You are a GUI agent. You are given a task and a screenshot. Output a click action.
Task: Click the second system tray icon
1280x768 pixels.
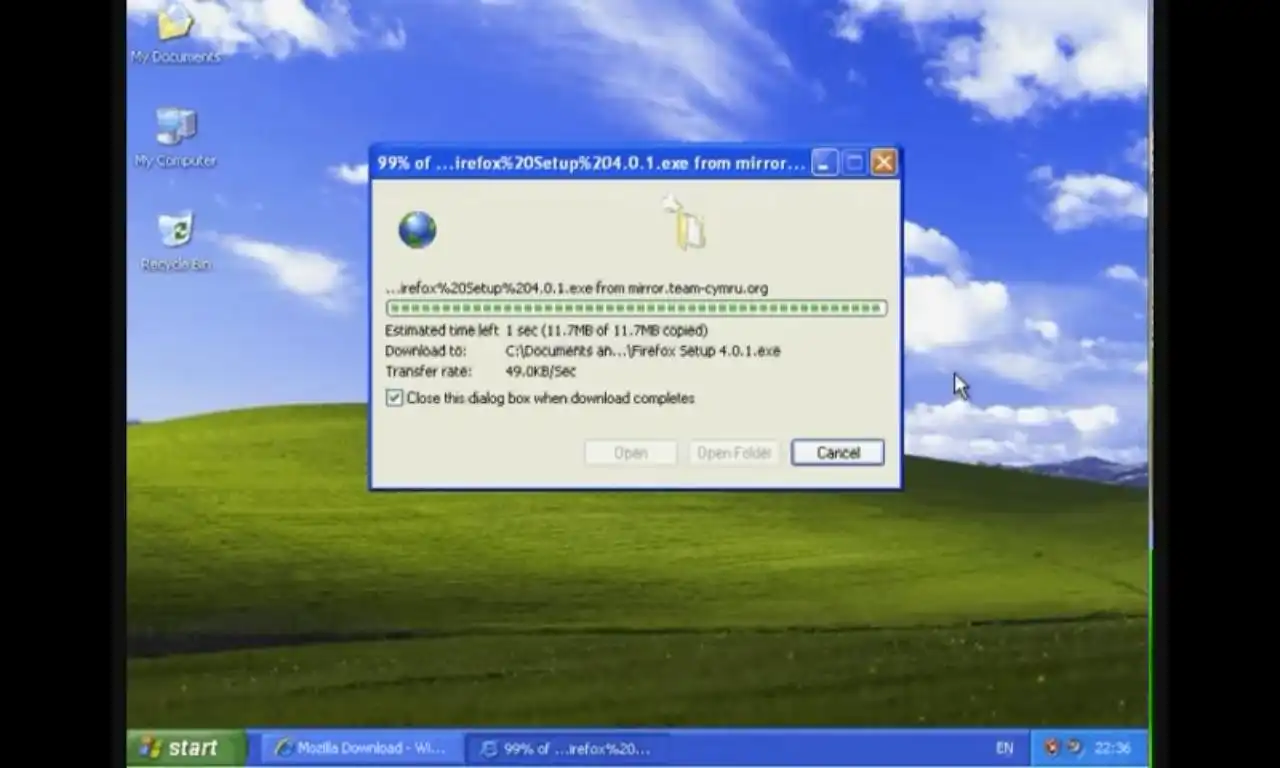point(1075,747)
